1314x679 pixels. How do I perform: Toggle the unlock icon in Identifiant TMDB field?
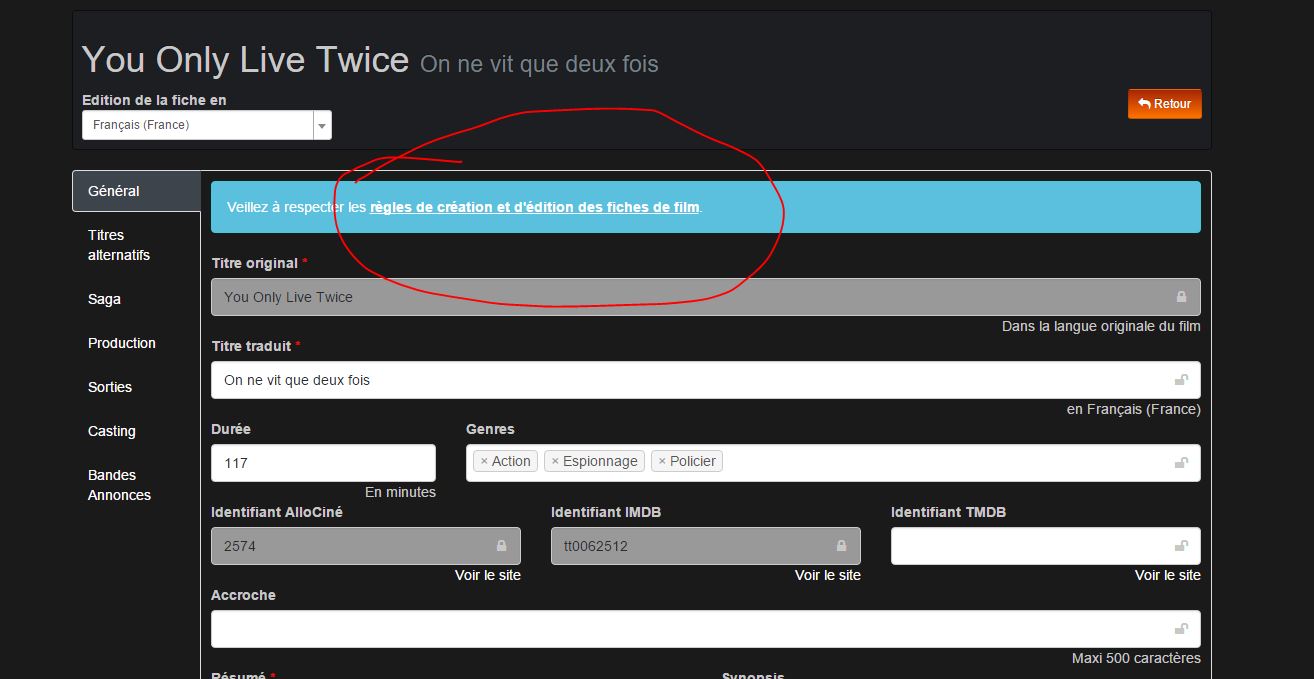(1181, 546)
